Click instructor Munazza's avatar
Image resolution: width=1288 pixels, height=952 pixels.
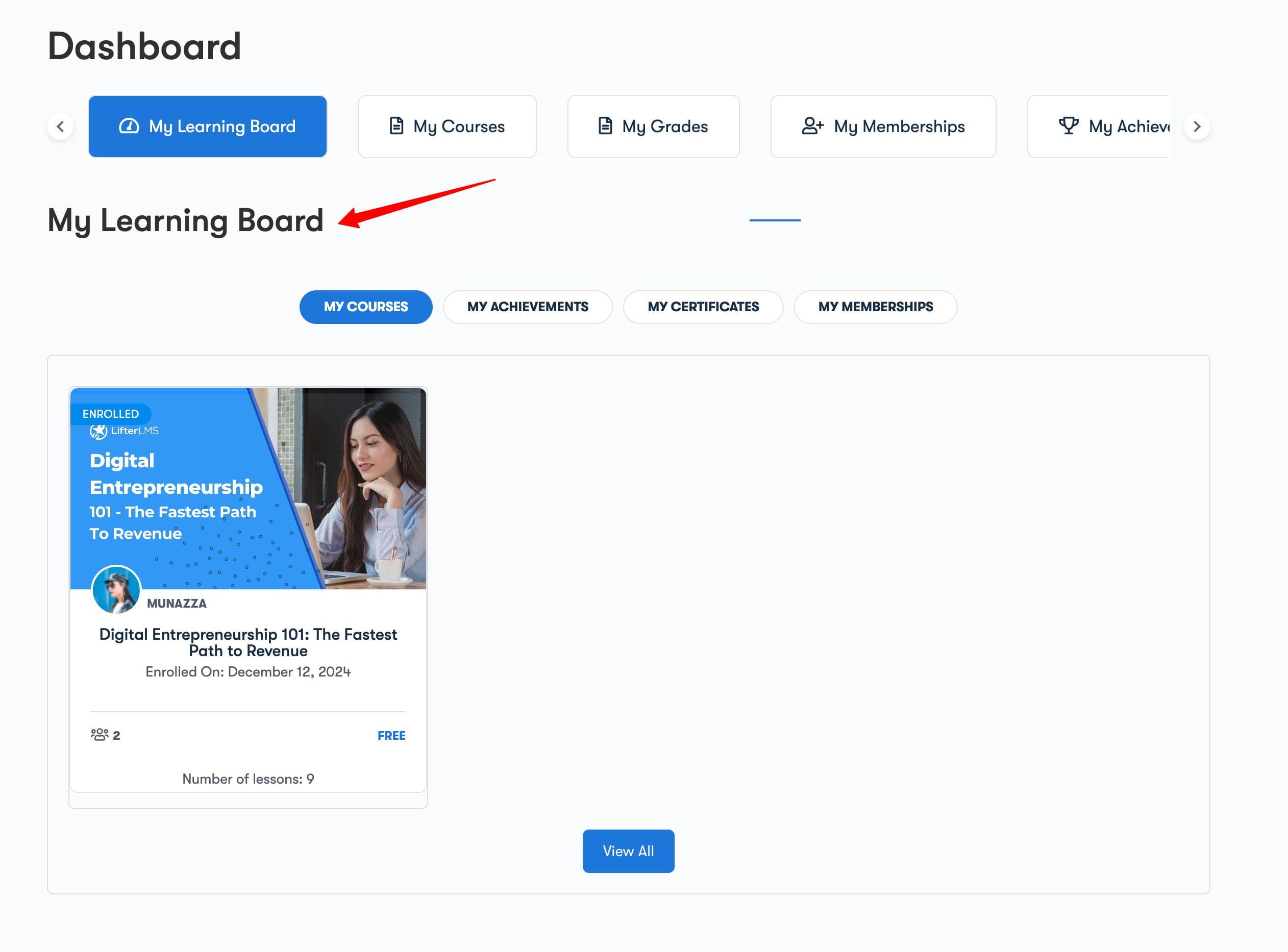click(116, 590)
